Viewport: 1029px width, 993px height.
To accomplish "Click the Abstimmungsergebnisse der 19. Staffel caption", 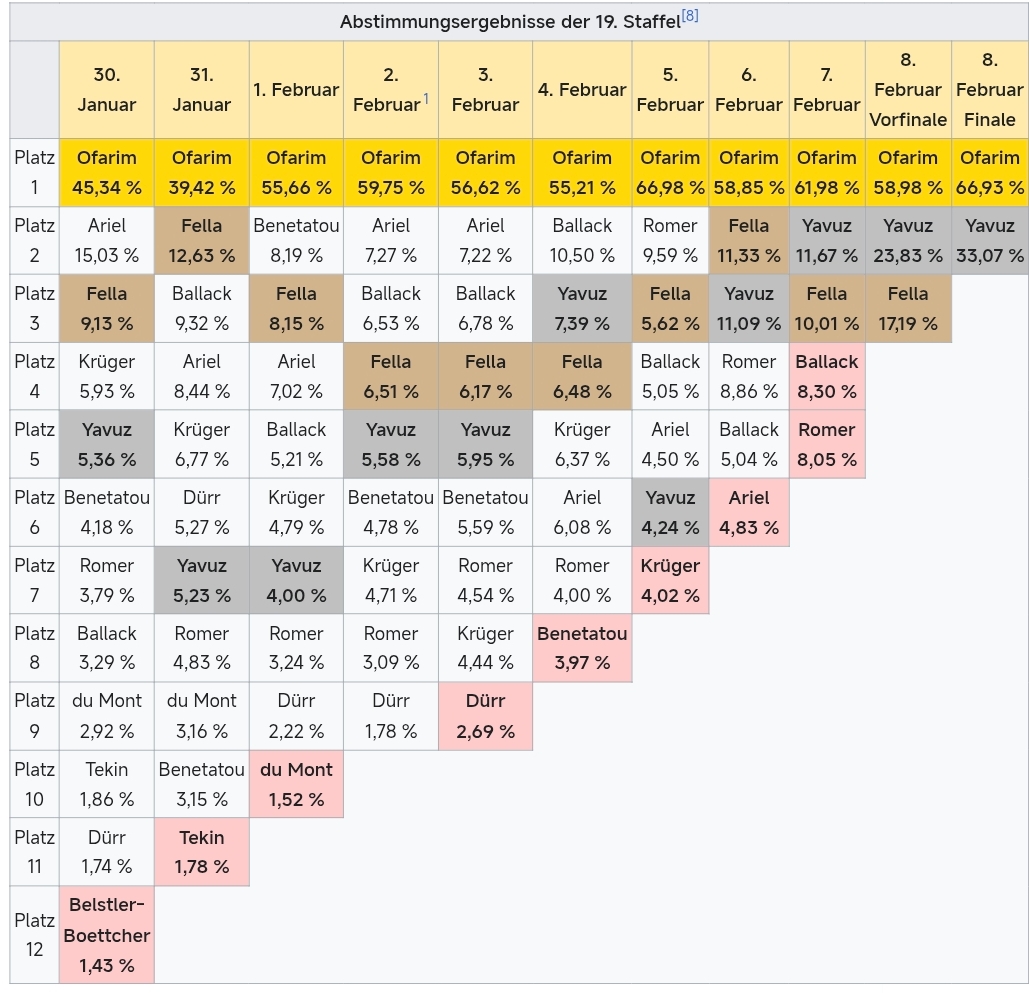I will coord(509,22).
